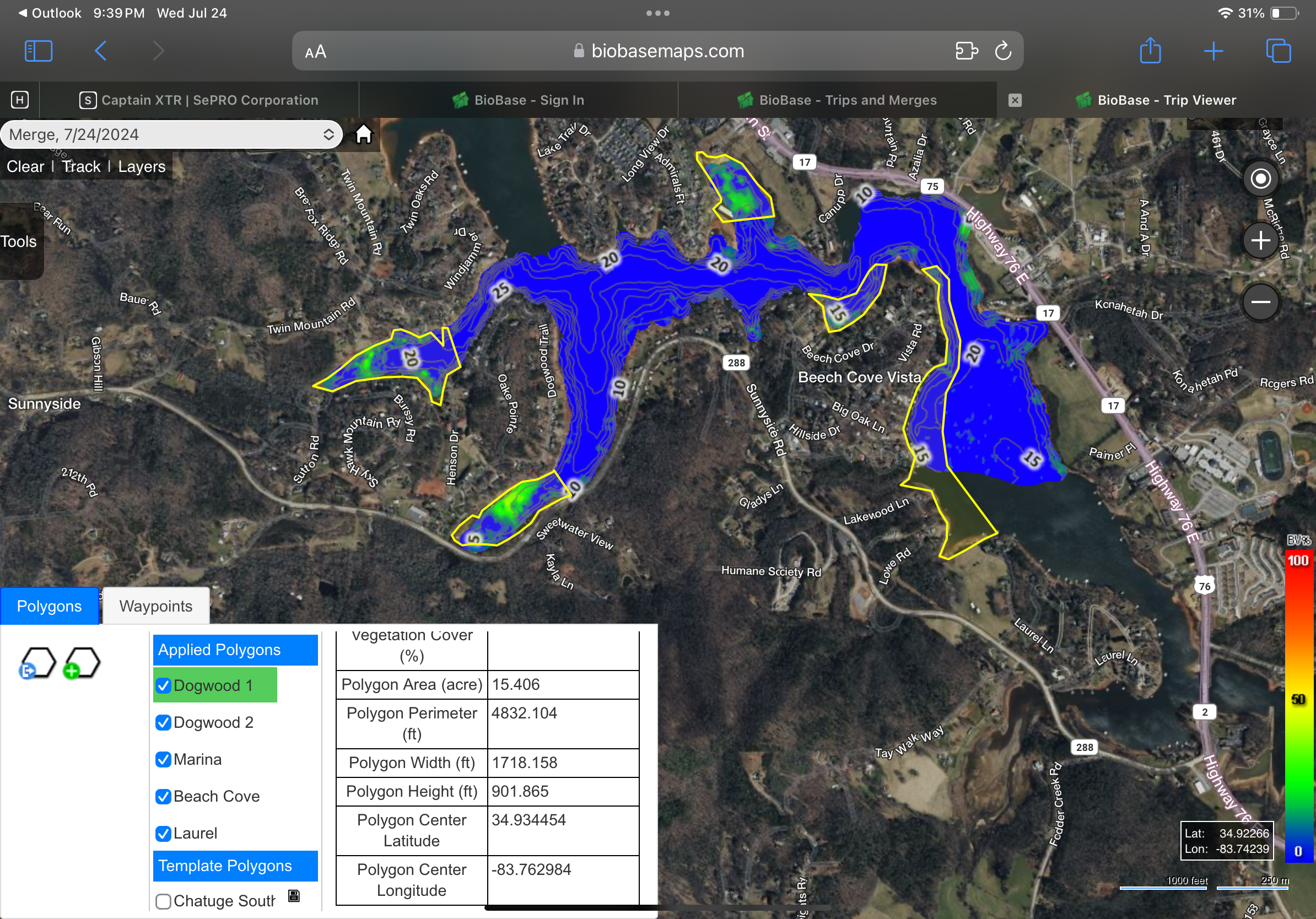
Task: Click the BV% color scale legend
Action: 1298,705
